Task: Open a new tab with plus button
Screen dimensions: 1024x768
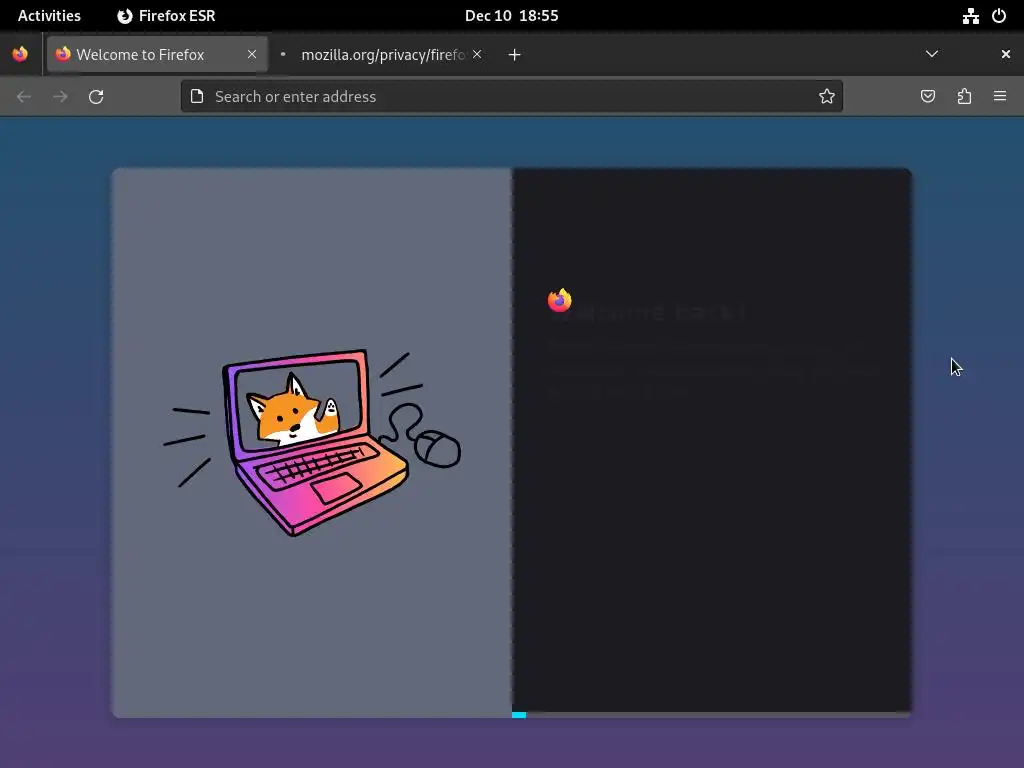Action: [x=515, y=55]
